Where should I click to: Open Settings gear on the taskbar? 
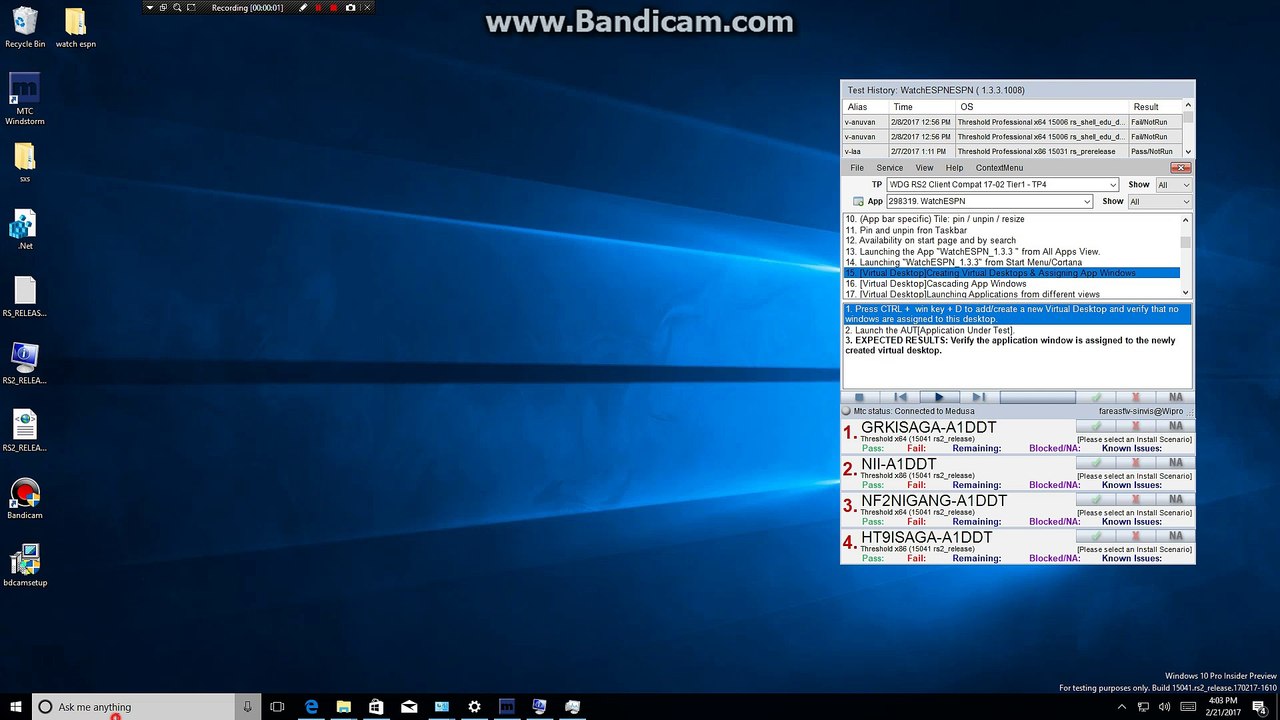tap(474, 707)
